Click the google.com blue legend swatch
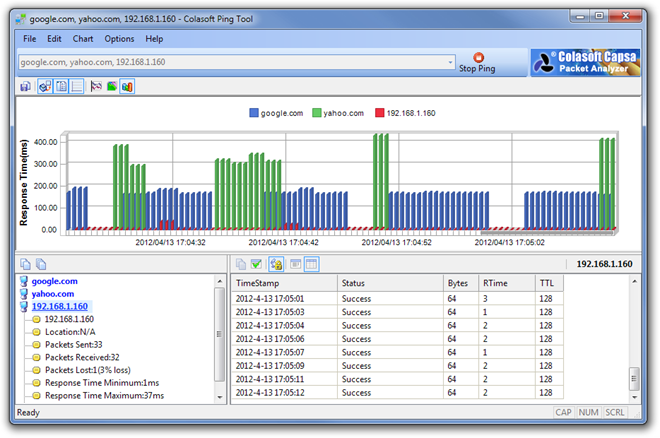Image resolution: width=660 pixels, height=438 pixels. pos(254,113)
